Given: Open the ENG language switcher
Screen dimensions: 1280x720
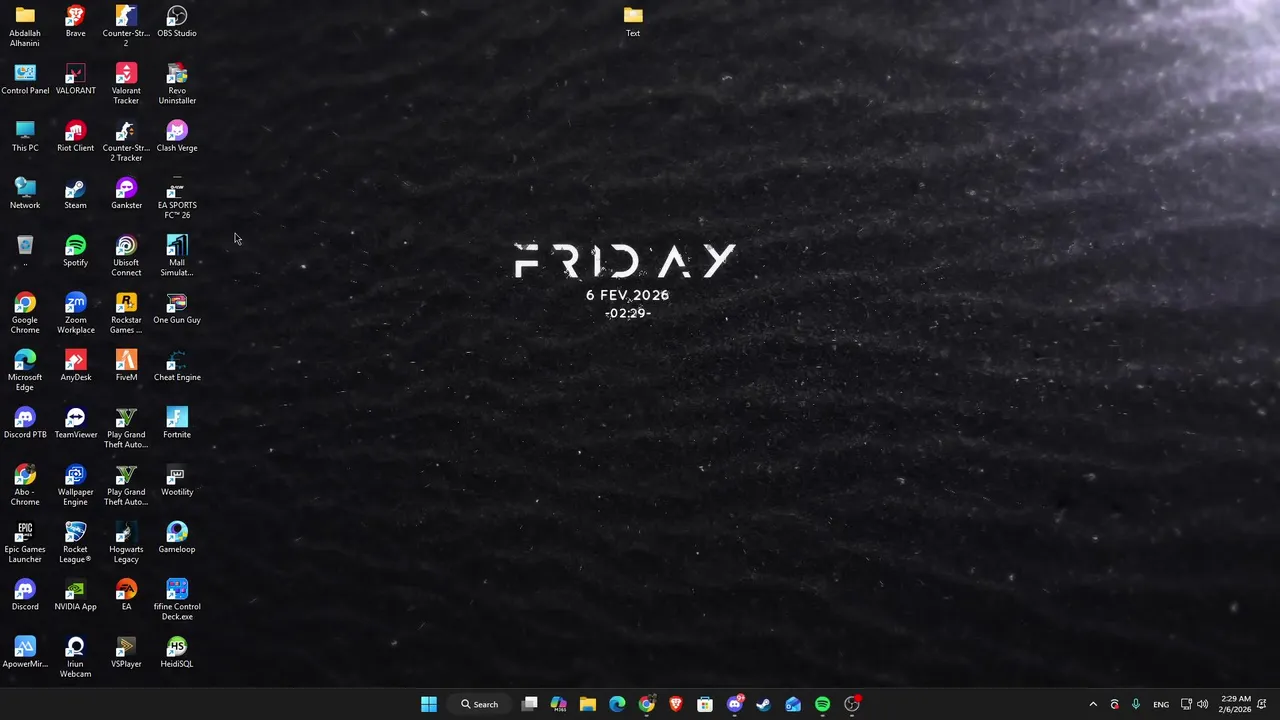Looking at the screenshot, I should (x=1161, y=704).
